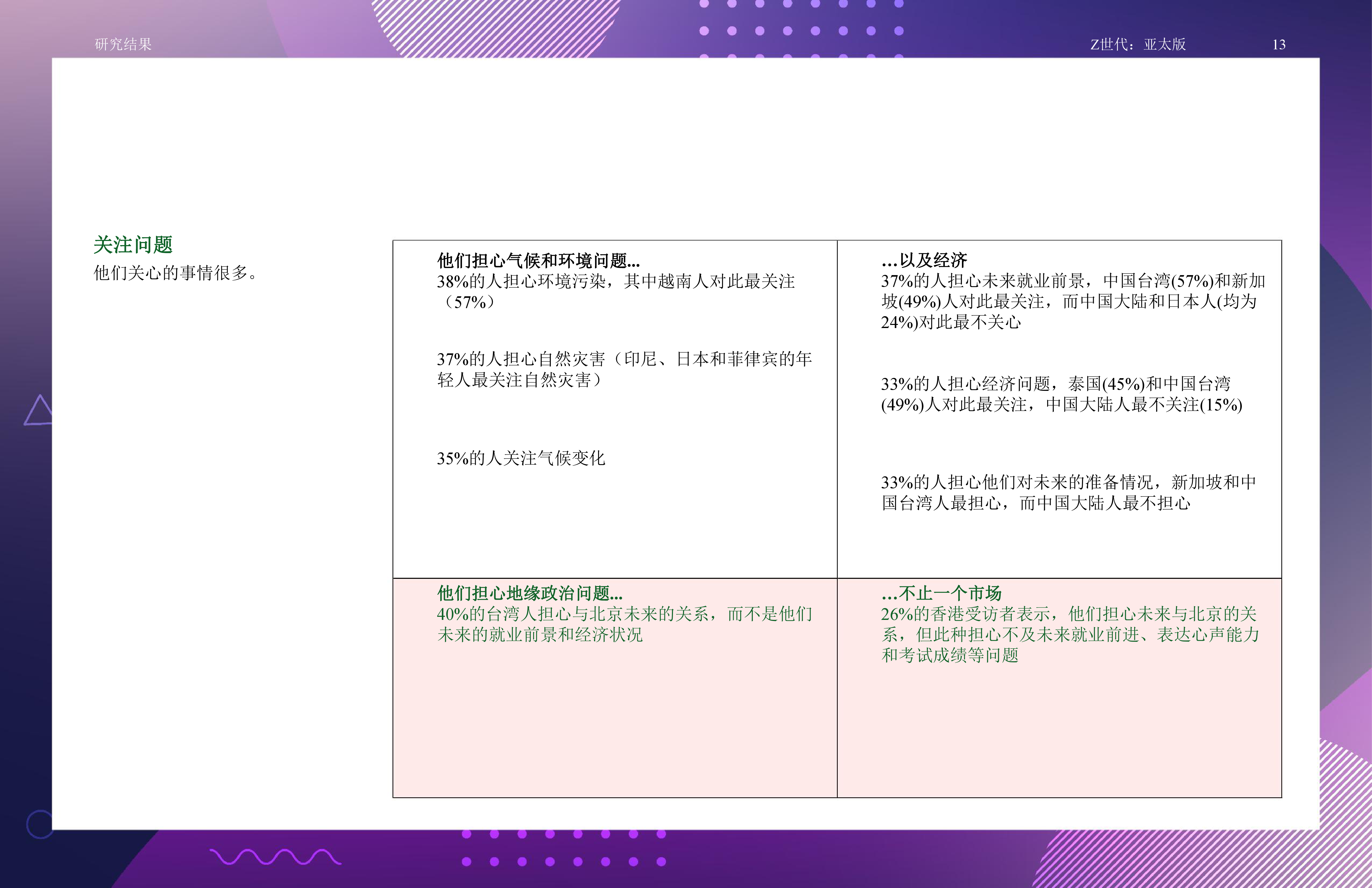This screenshot has width=1372, height=888.
Task: Click the purple wavy line decoration
Action: click(x=275, y=857)
